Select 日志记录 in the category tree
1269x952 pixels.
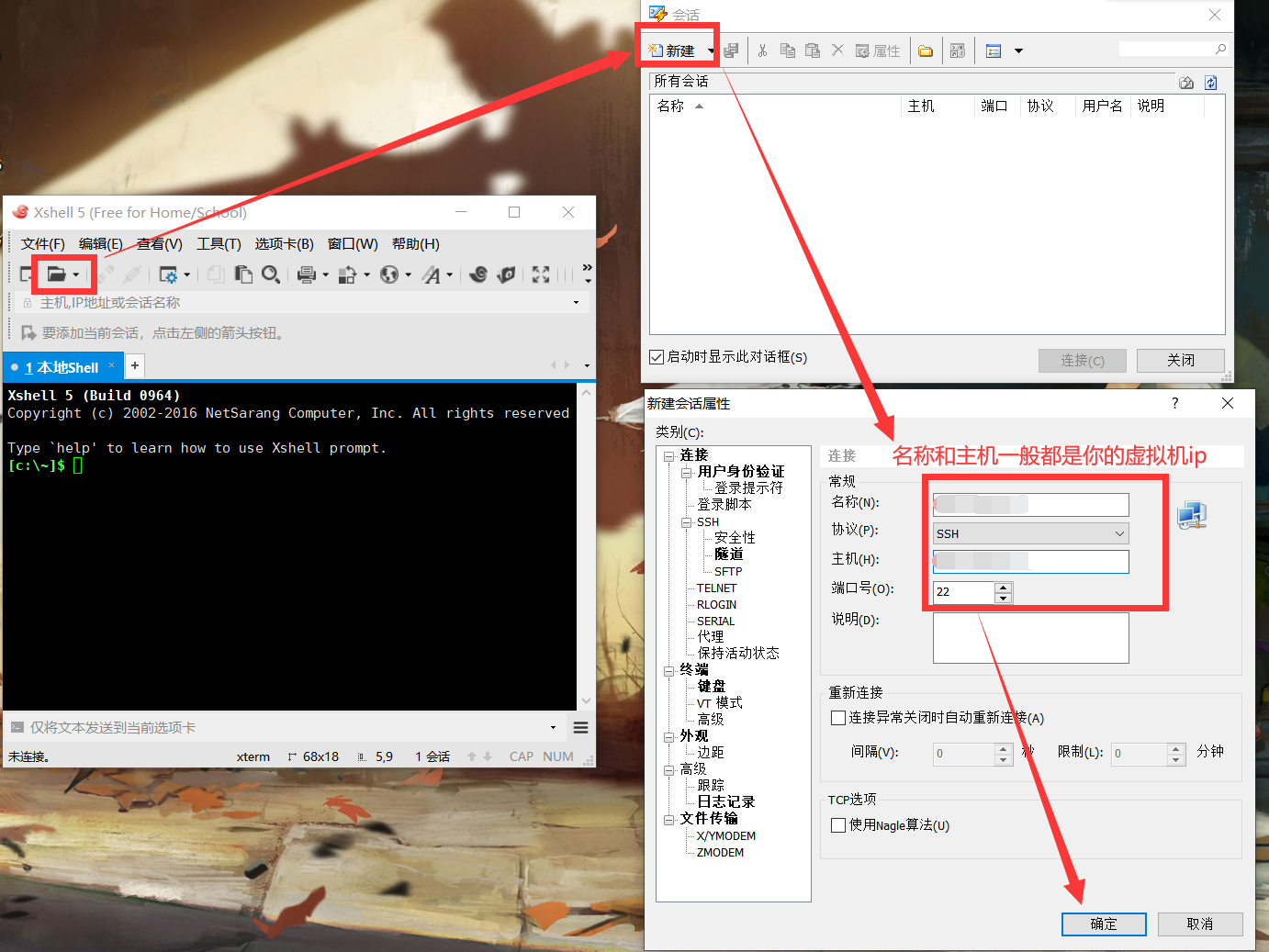tap(725, 802)
